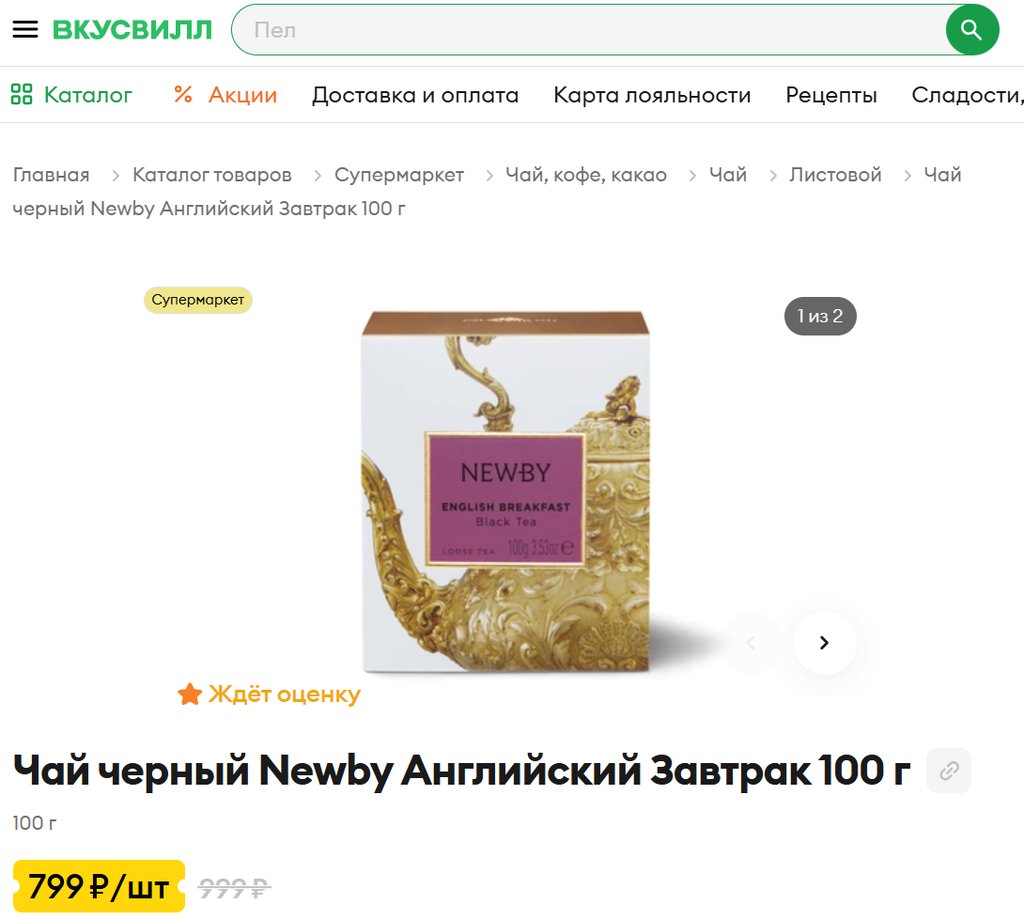Open Карта лояльности menu item
The width and height of the screenshot is (1024, 920).
652,95
